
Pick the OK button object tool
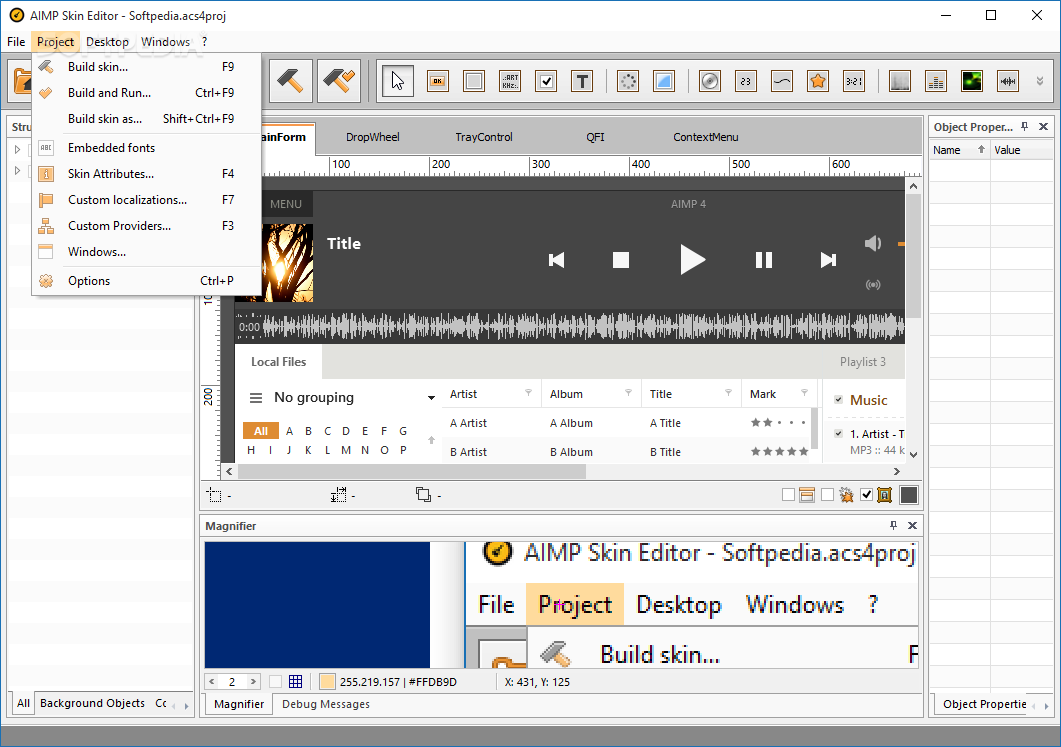[x=438, y=82]
